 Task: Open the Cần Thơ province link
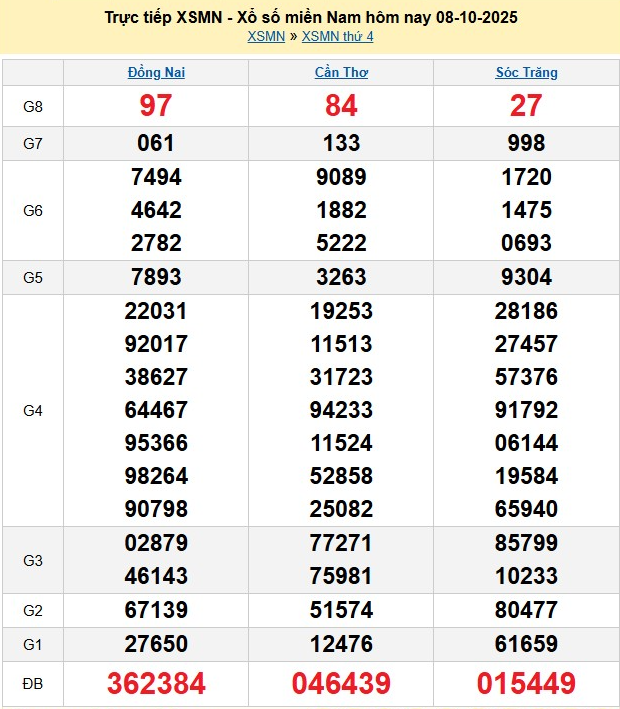[341, 72]
